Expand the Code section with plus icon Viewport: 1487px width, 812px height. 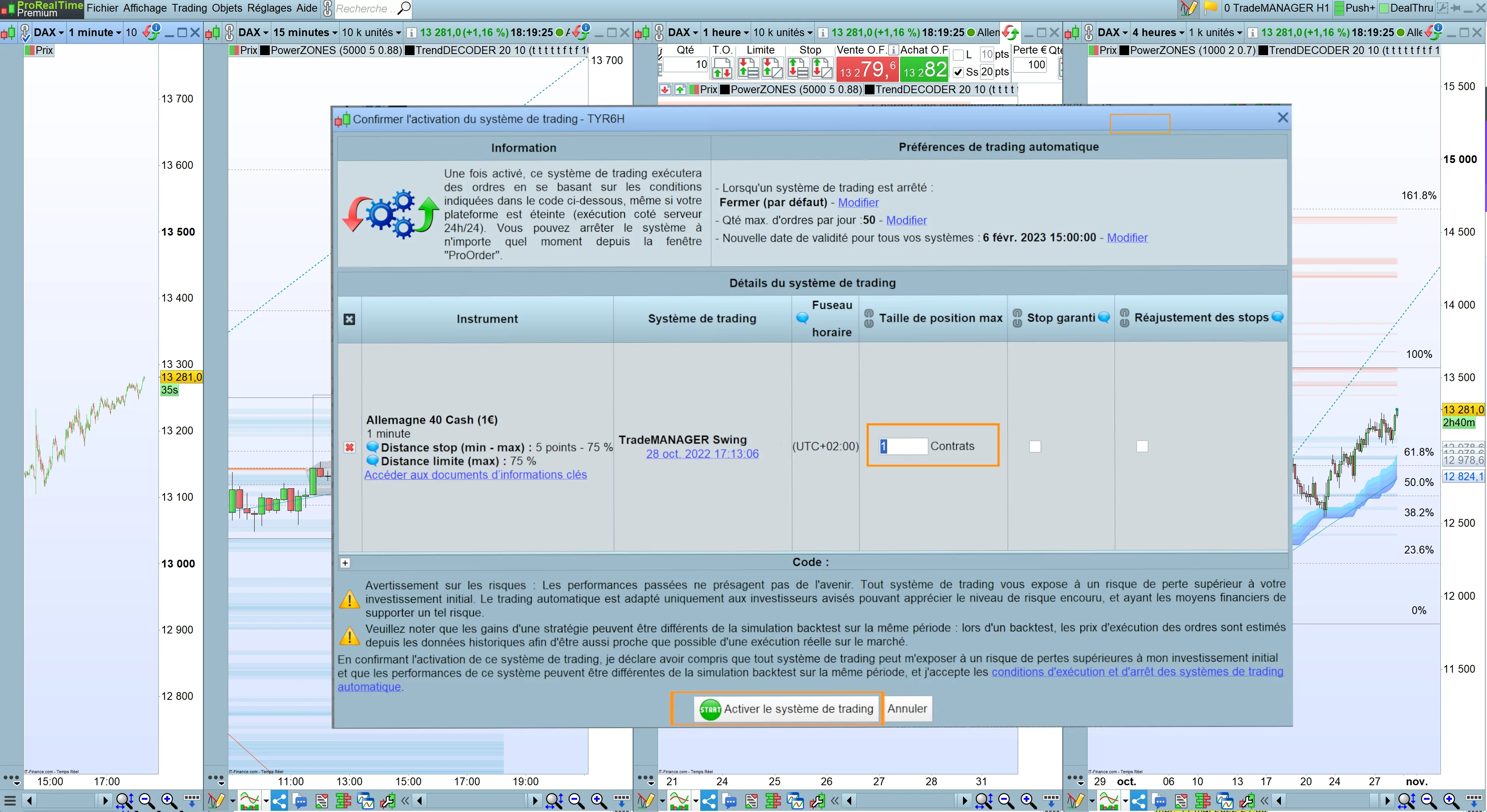pos(345,563)
